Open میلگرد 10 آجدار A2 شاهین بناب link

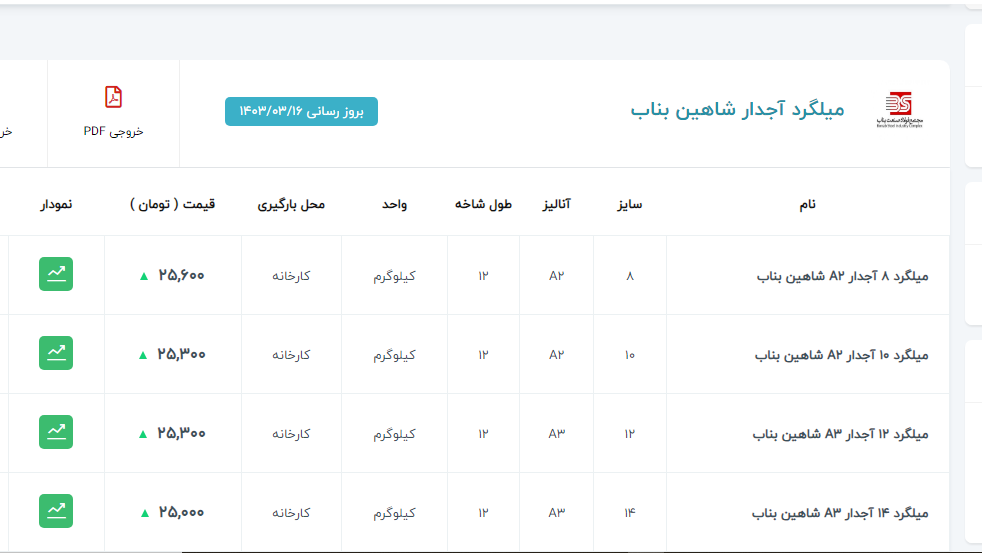pos(841,355)
